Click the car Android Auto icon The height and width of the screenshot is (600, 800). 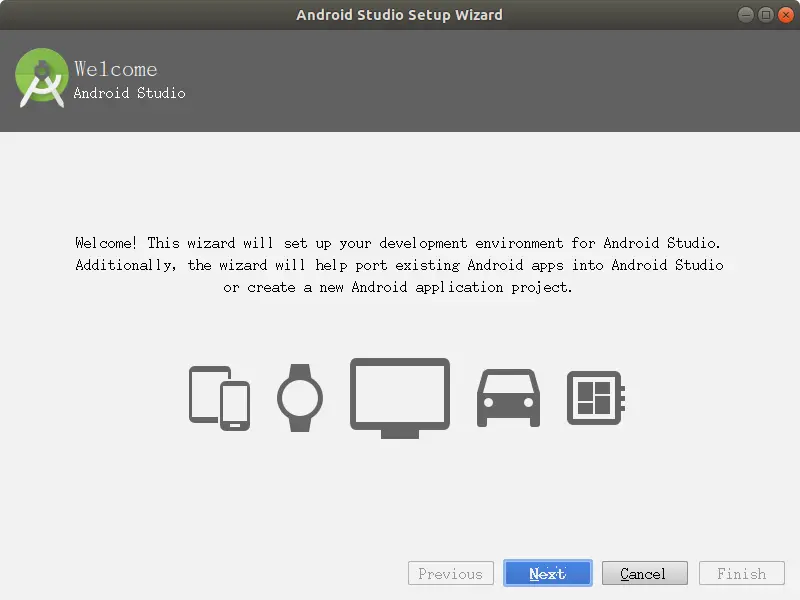coord(508,398)
